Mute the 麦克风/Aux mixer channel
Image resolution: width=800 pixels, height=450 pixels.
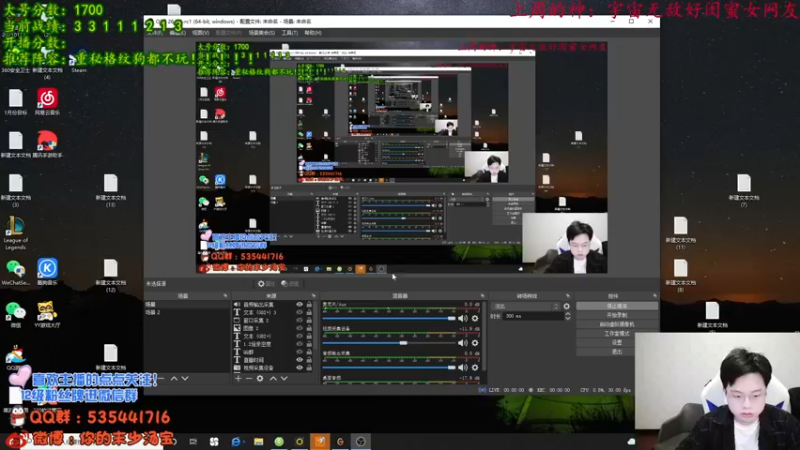[463, 318]
